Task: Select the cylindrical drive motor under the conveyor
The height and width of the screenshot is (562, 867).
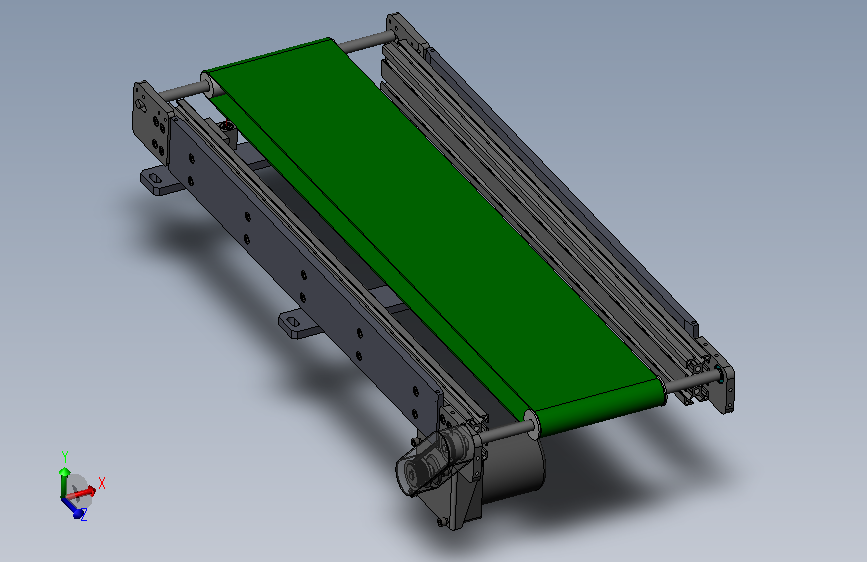Action: (511, 470)
